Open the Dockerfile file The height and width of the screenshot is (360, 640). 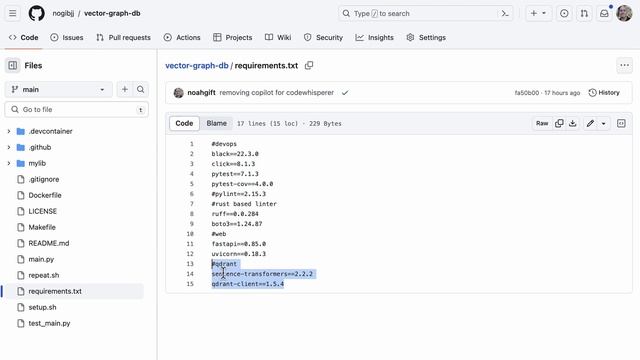(45, 195)
